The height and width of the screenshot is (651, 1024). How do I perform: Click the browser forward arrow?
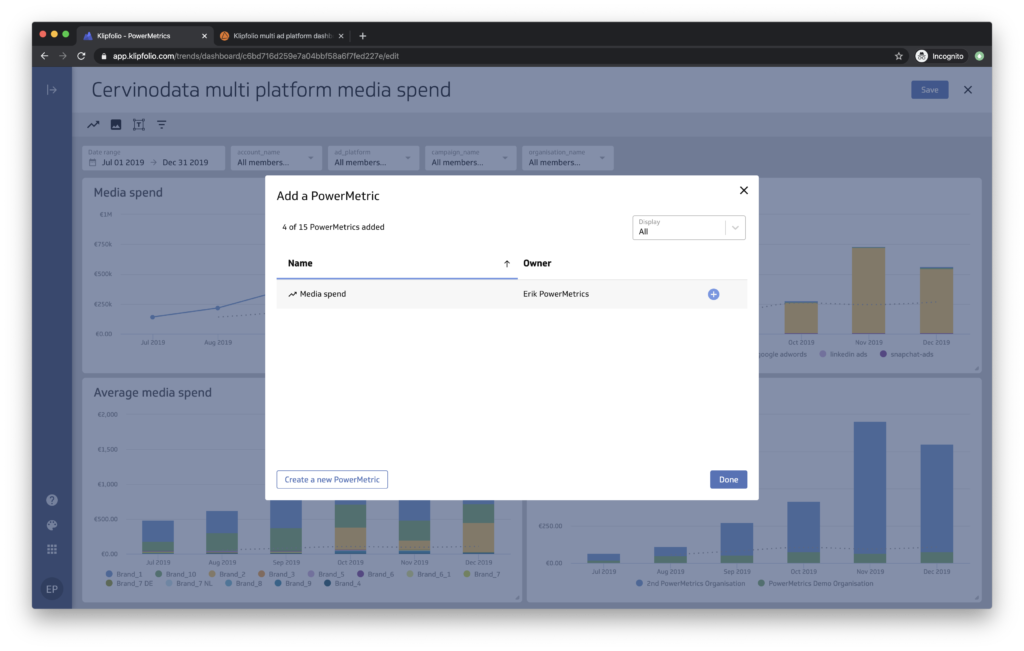pyautogui.click(x=63, y=56)
